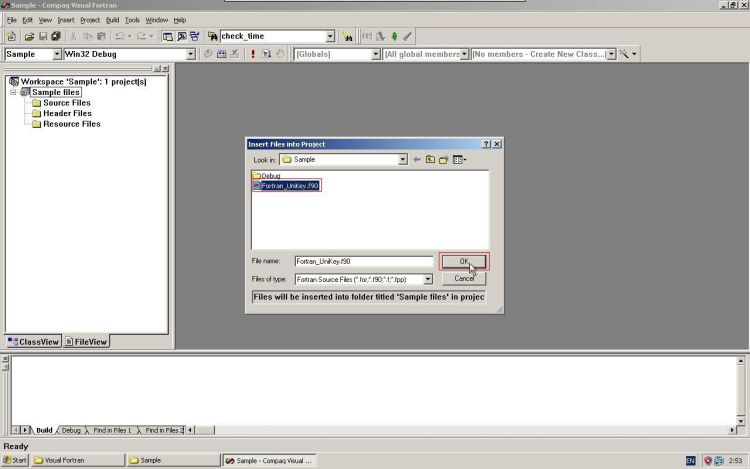The height and width of the screenshot is (469, 750).
Task: Click Up One Level folder icon in dialog
Action: coord(430,160)
